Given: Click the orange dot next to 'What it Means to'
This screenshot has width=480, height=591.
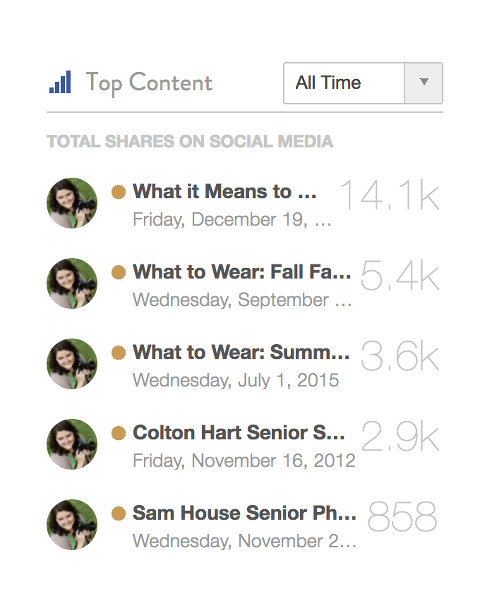Looking at the screenshot, I should [119, 192].
